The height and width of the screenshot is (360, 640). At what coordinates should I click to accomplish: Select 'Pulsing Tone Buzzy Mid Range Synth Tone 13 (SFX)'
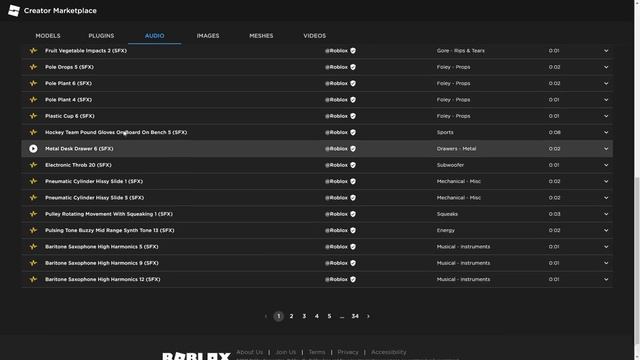click(109, 230)
